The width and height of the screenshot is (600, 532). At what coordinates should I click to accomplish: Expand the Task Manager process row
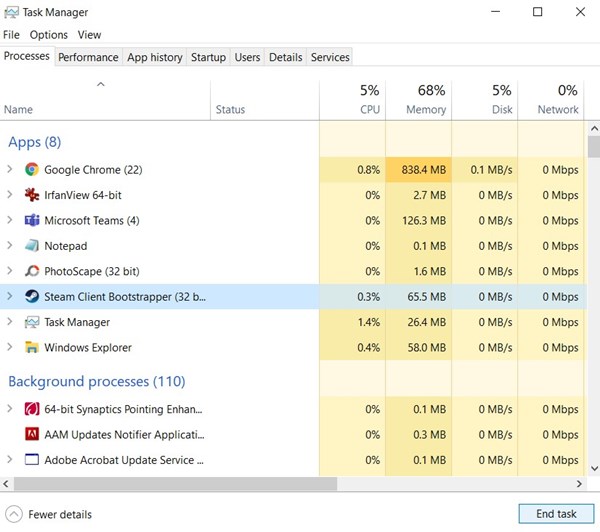pos(10,322)
